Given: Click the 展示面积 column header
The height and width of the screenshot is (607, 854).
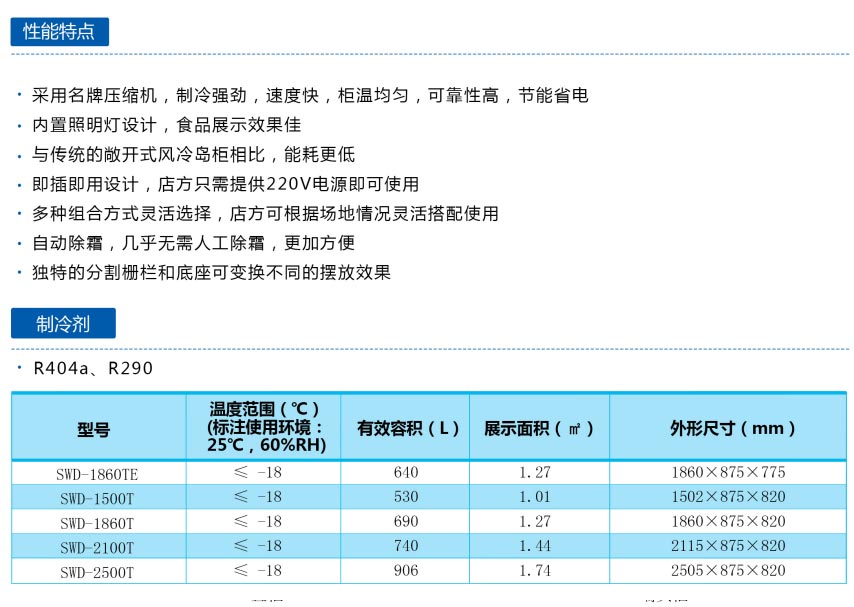Looking at the screenshot, I should point(539,428).
